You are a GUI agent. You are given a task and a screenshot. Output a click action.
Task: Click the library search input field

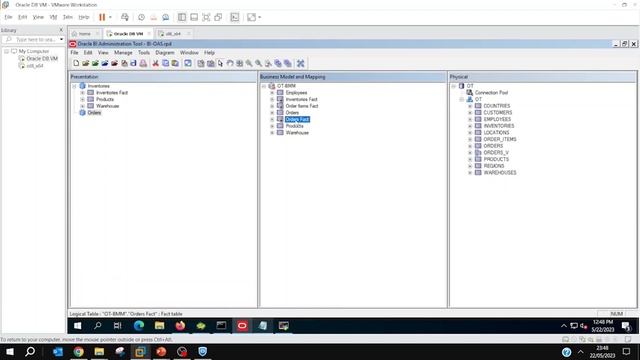(35, 40)
